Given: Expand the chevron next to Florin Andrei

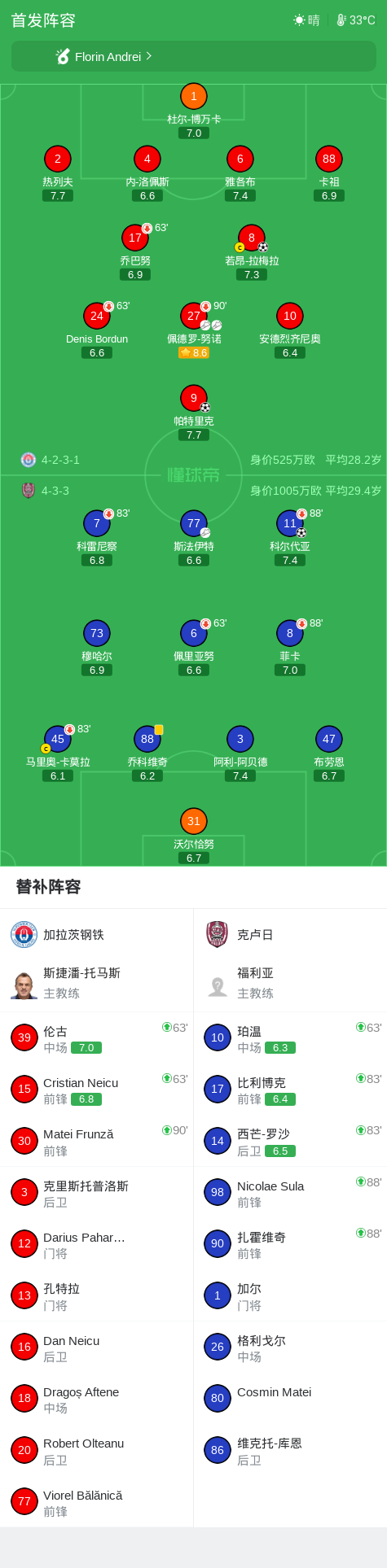Looking at the screenshot, I should point(149,56).
